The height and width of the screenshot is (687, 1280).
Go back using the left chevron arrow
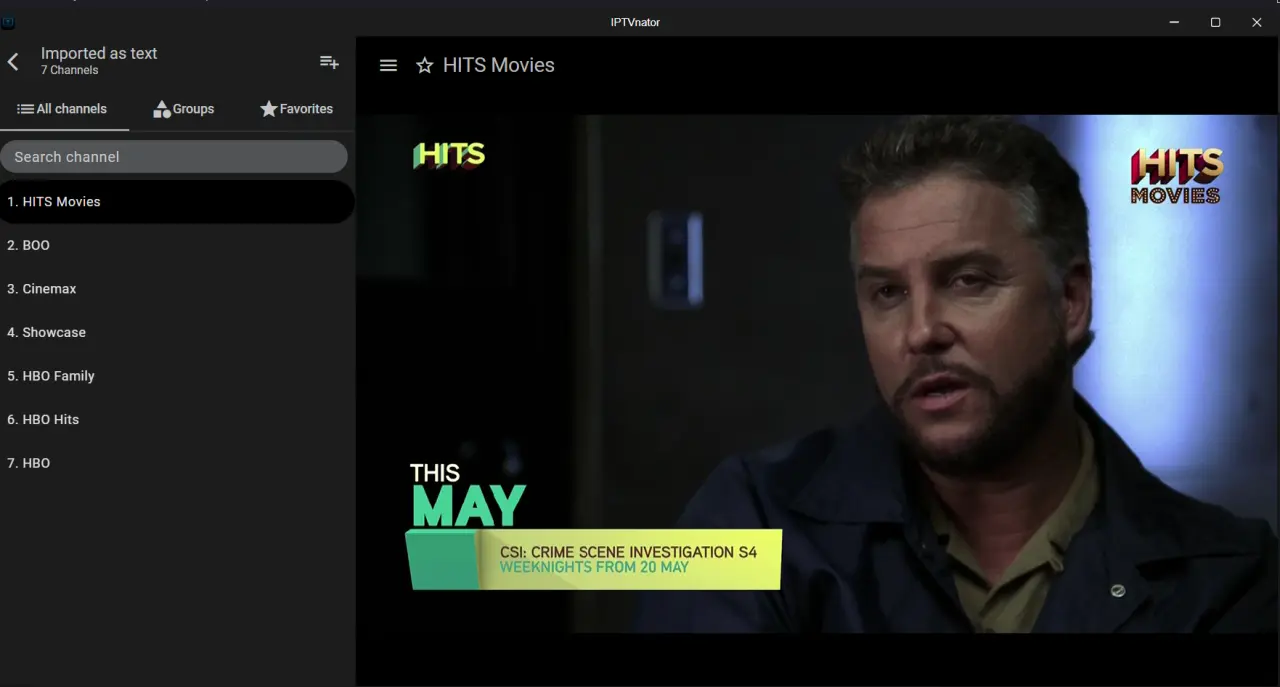[x=13, y=62]
